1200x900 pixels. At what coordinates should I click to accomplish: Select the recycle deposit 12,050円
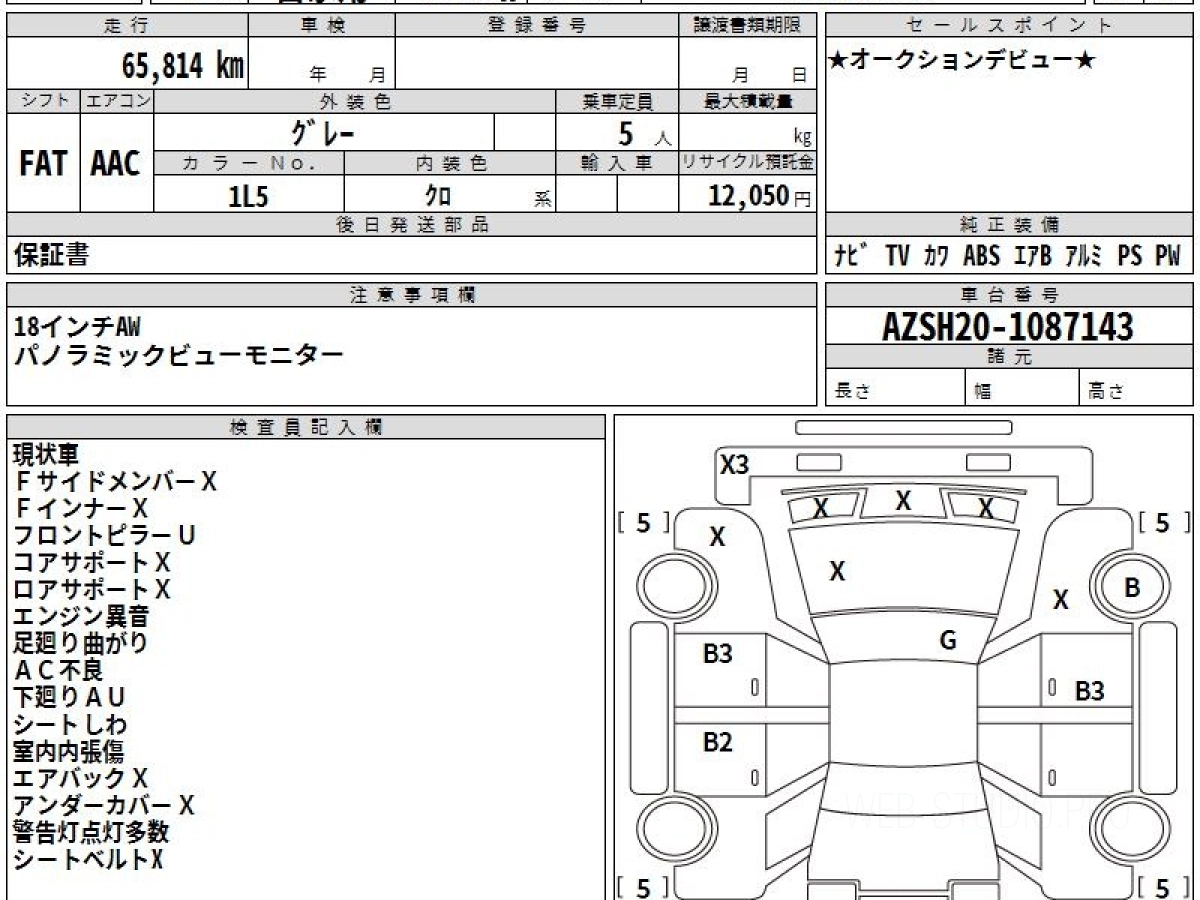click(760, 196)
